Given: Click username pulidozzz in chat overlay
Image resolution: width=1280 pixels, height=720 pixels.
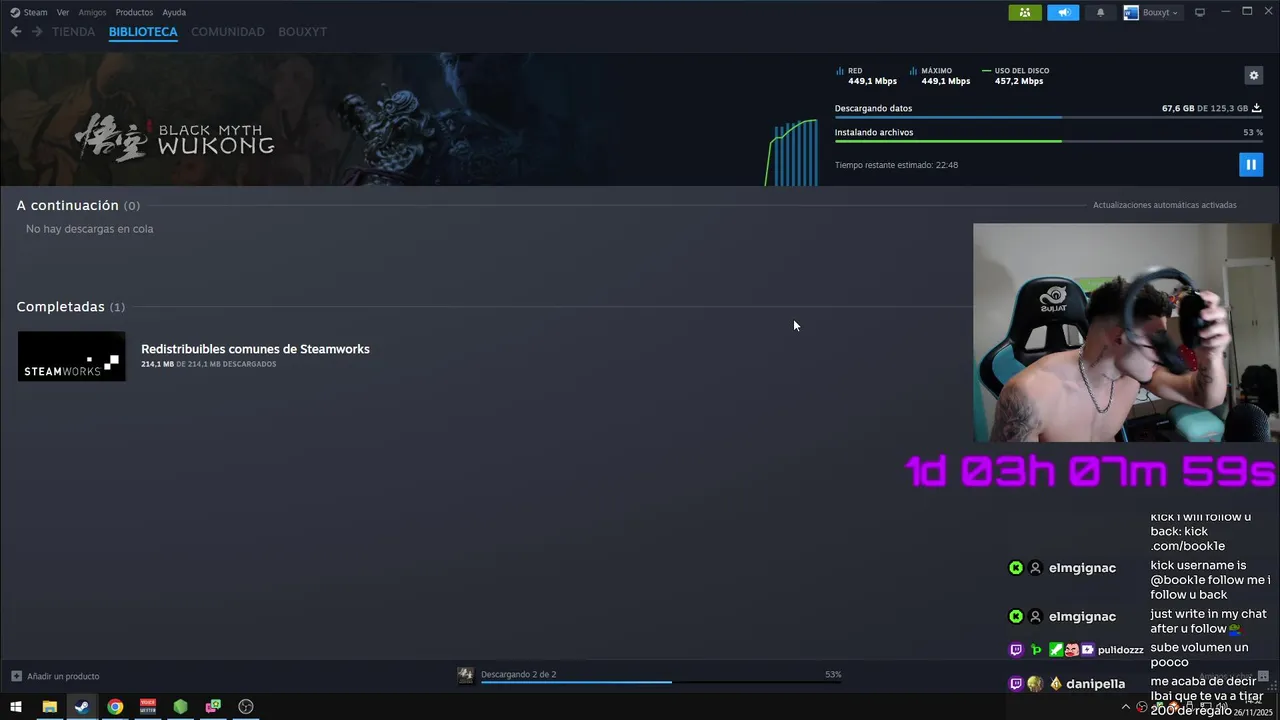Looking at the screenshot, I should (x=1120, y=650).
